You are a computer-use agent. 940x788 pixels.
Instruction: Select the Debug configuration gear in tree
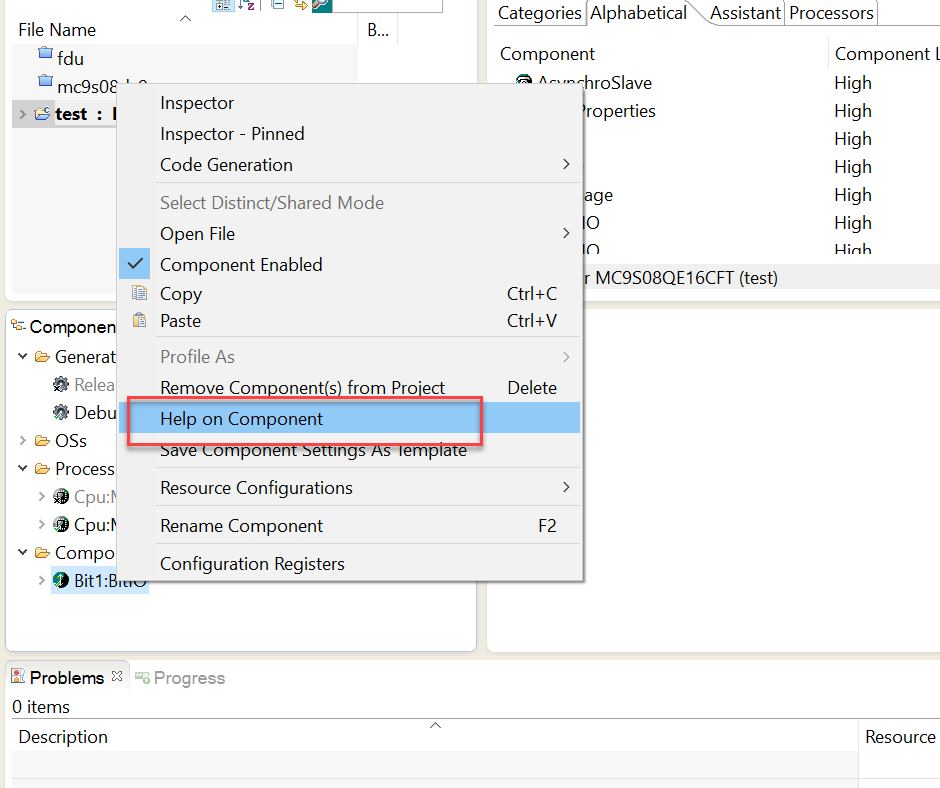tap(61, 412)
